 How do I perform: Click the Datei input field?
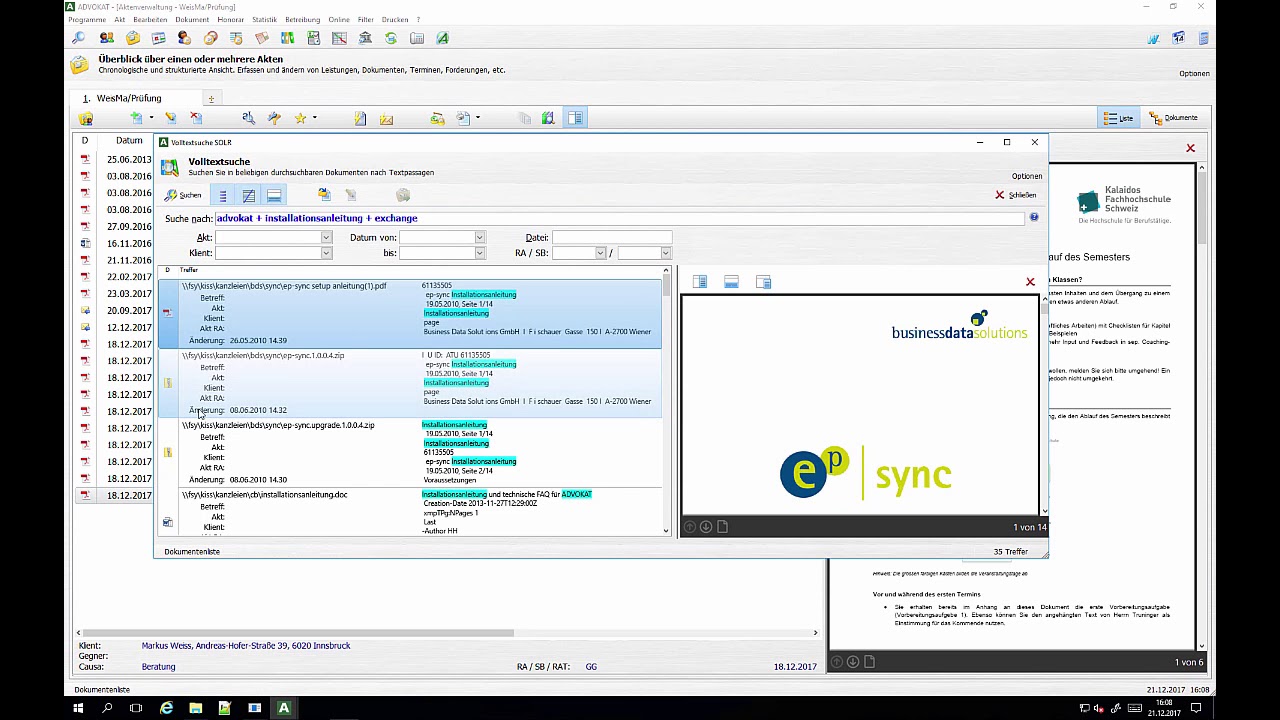[612, 238]
